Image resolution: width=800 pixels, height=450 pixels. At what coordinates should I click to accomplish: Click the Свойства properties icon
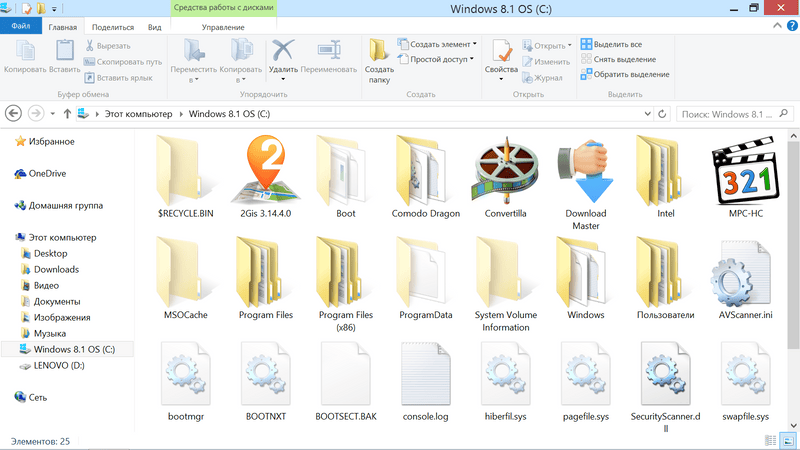click(502, 51)
